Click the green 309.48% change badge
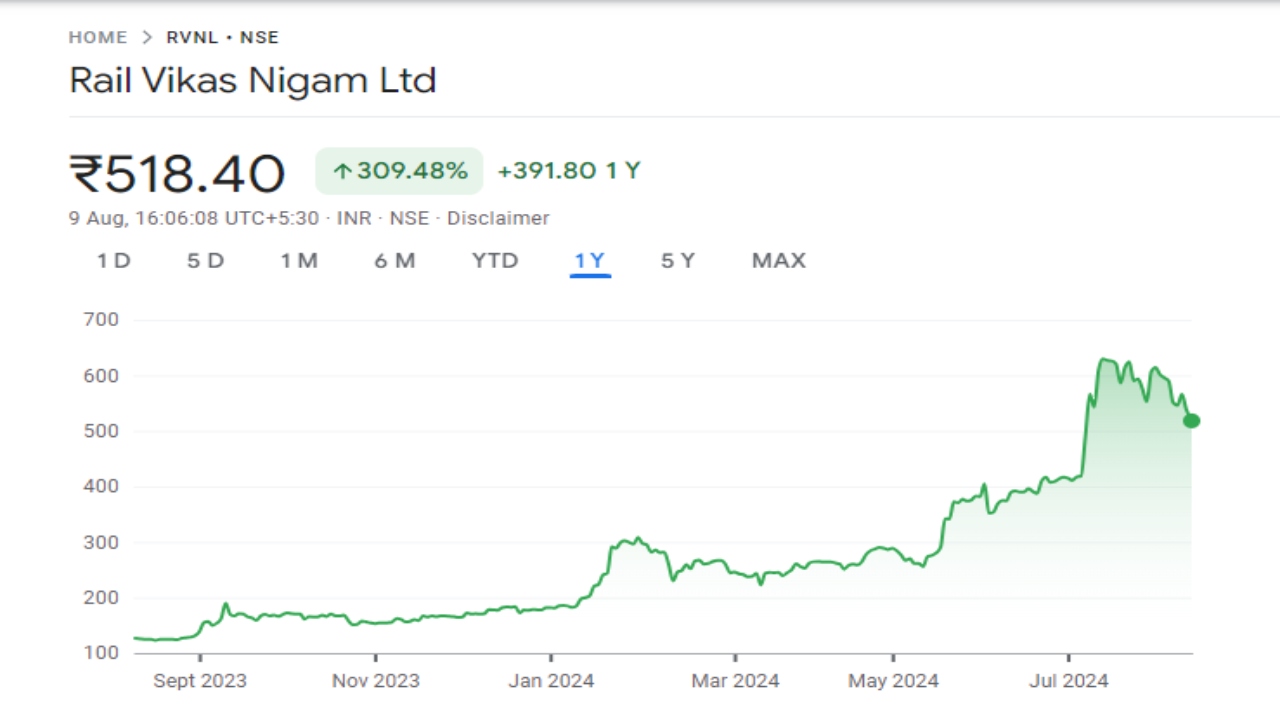This screenshot has width=1280, height=720. [399, 171]
